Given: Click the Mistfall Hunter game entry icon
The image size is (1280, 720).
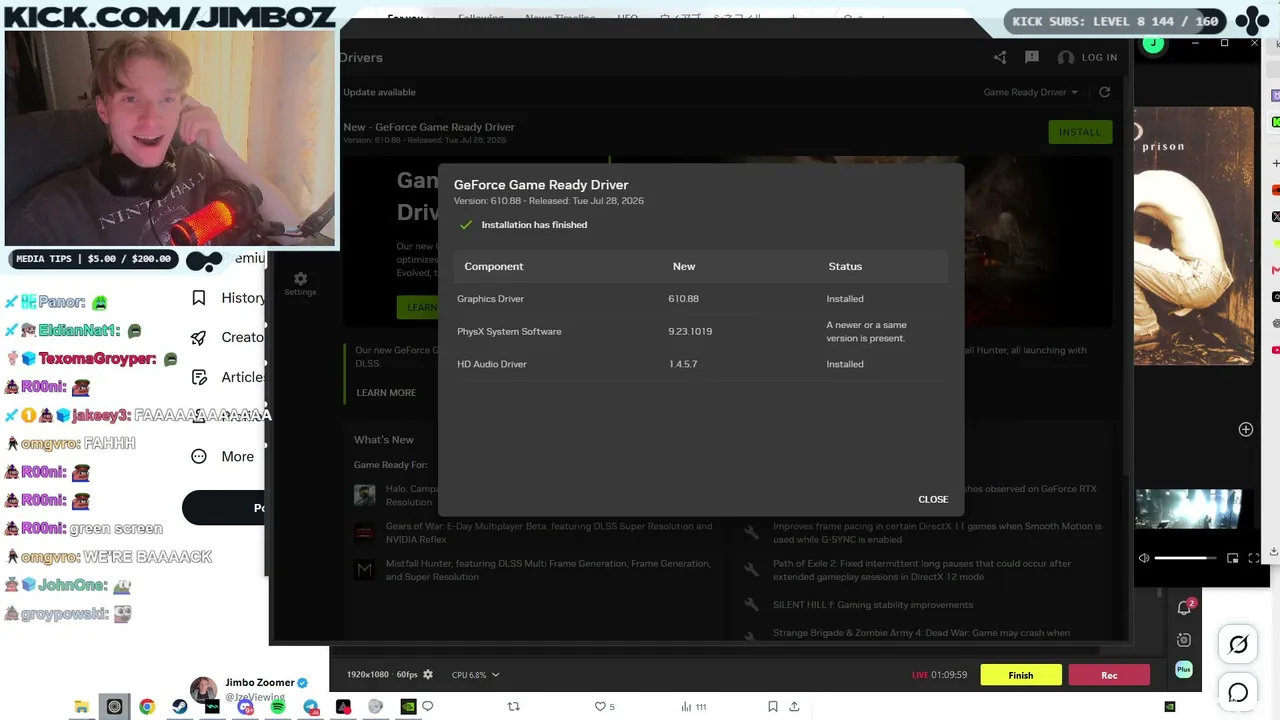Looking at the screenshot, I should 365,570.
